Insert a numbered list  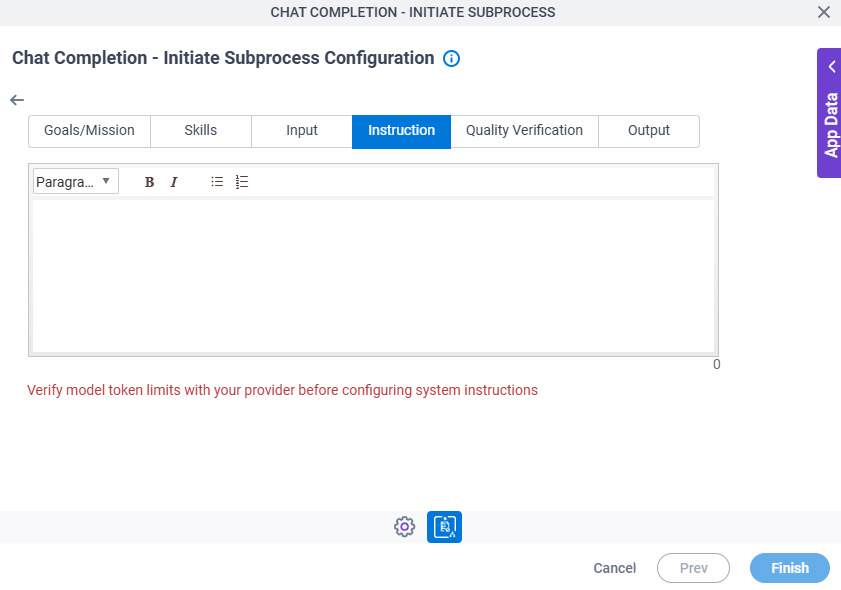click(242, 182)
